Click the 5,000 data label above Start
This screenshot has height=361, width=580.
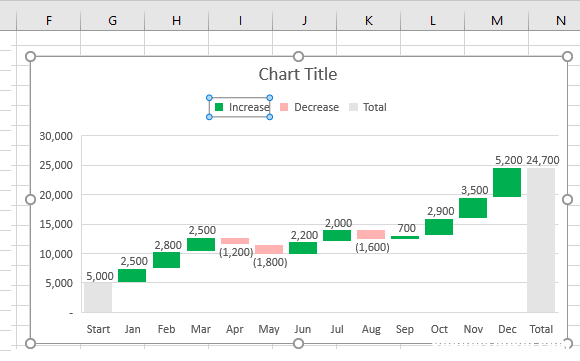[x=100, y=276]
